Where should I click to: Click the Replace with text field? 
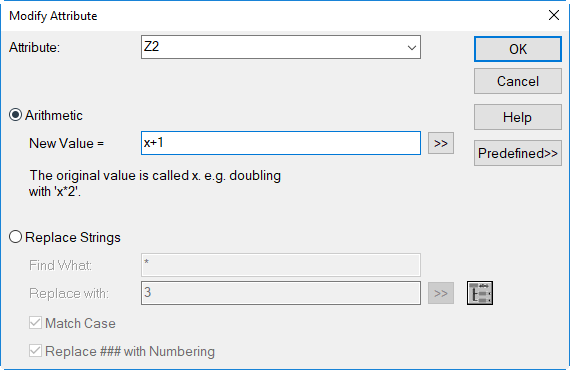point(281,293)
